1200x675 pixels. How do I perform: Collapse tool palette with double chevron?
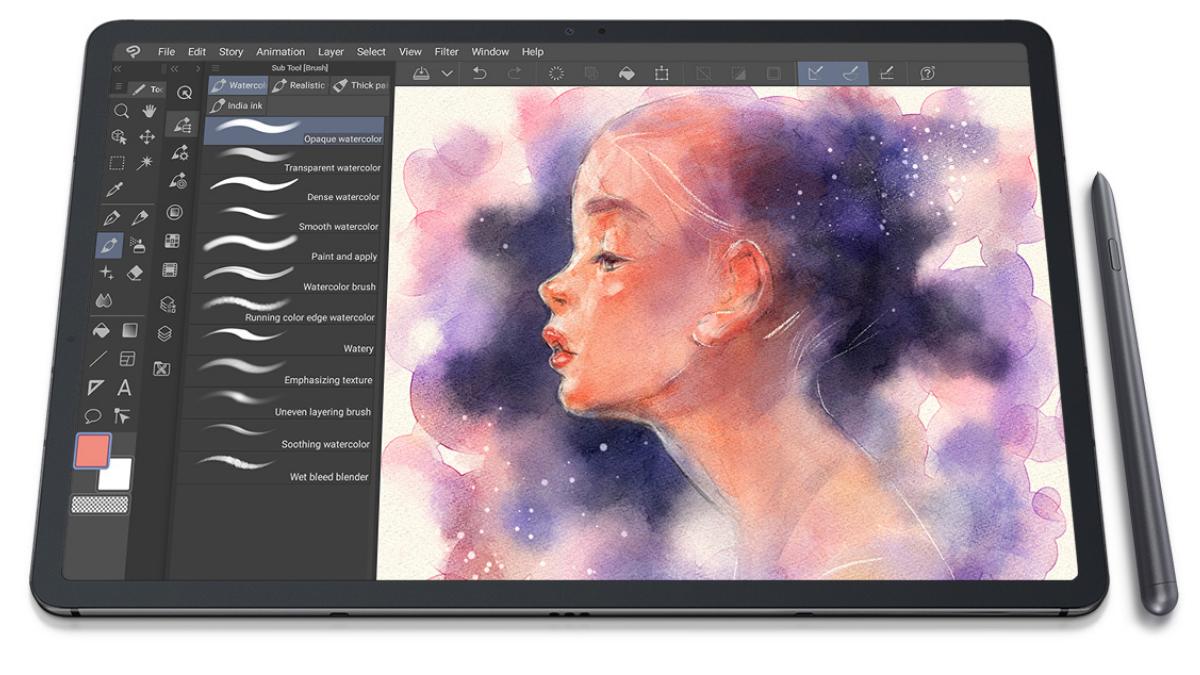pos(118,69)
